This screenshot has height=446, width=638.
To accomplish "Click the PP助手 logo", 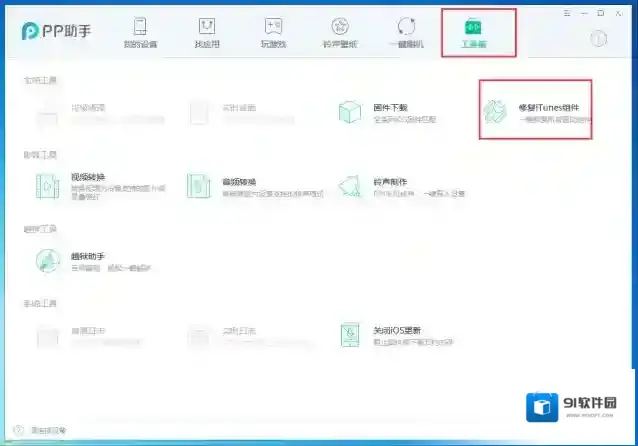I will (x=54, y=32).
